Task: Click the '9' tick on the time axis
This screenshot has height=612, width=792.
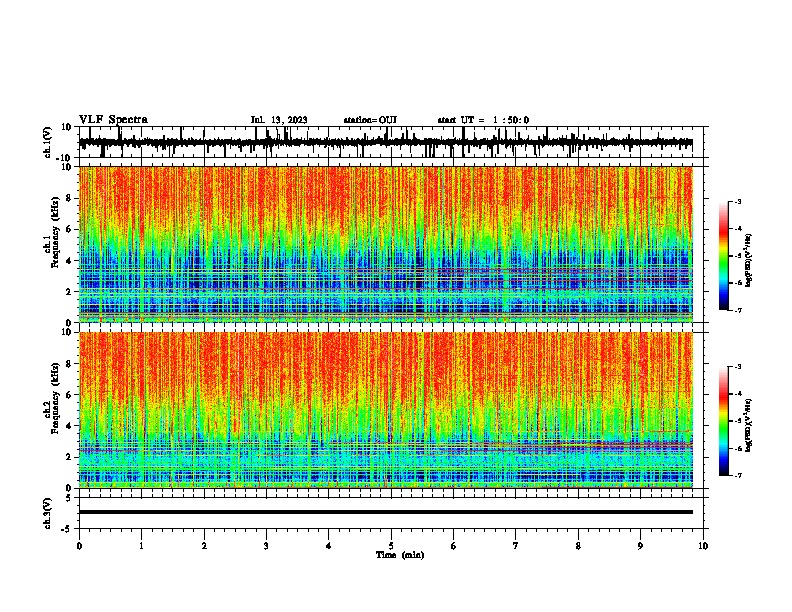Action: [x=640, y=546]
